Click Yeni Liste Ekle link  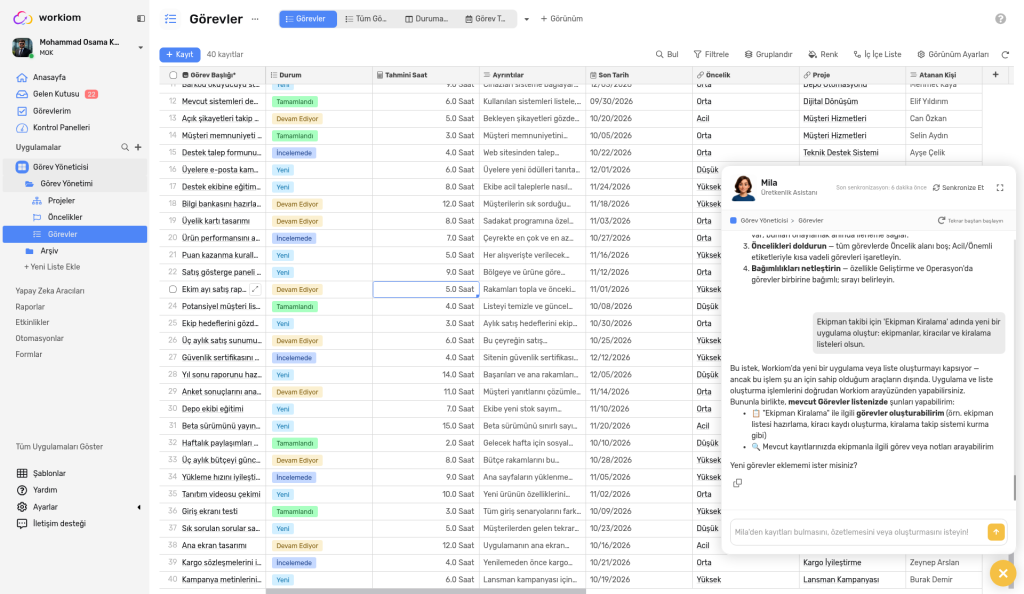coord(52,267)
